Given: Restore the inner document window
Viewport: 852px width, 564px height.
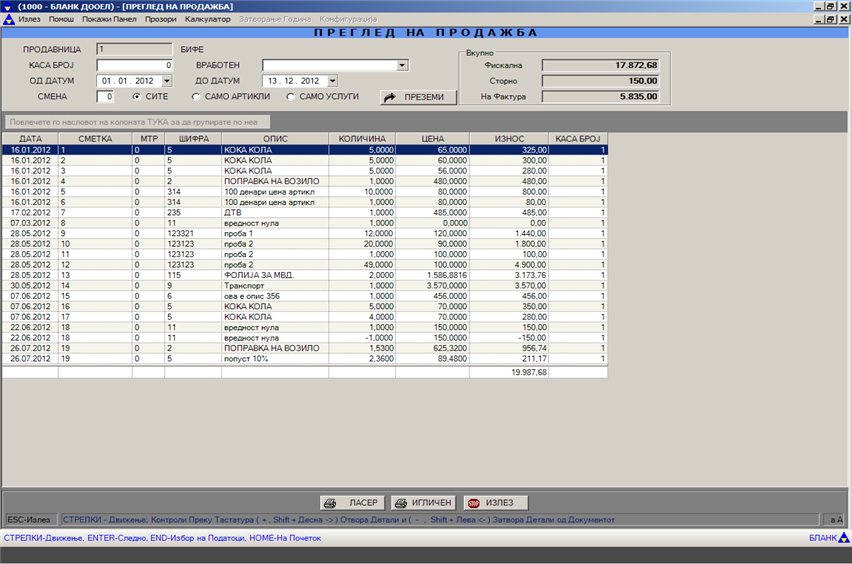Looking at the screenshot, I should (830, 19).
